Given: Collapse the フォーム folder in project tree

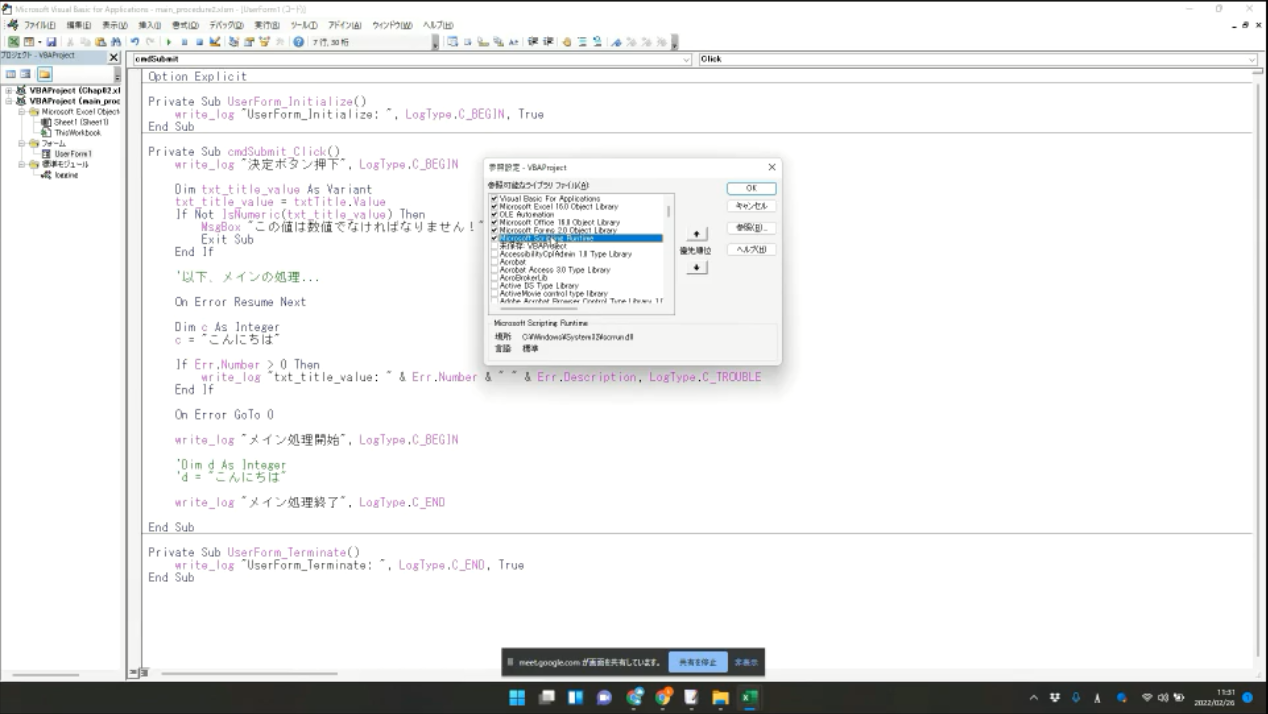Looking at the screenshot, I should [x=21, y=143].
